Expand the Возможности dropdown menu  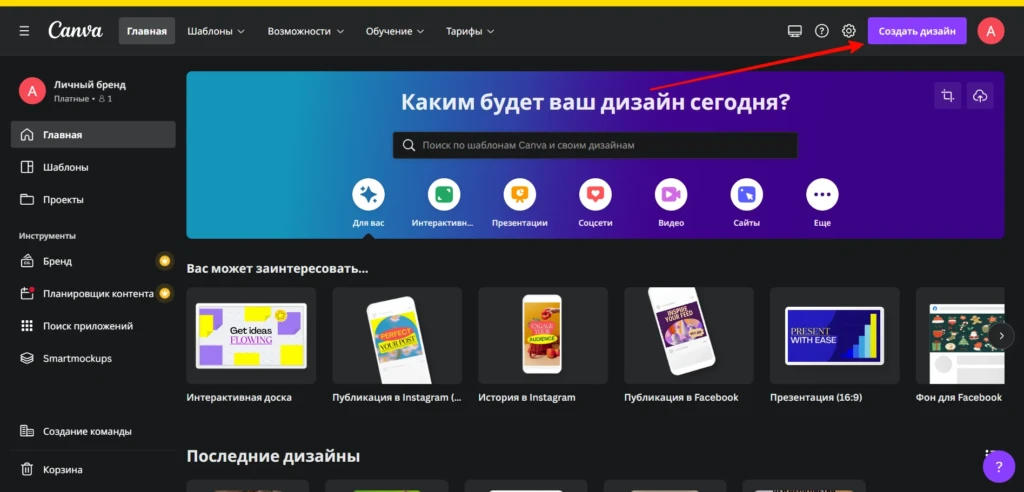(x=305, y=31)
